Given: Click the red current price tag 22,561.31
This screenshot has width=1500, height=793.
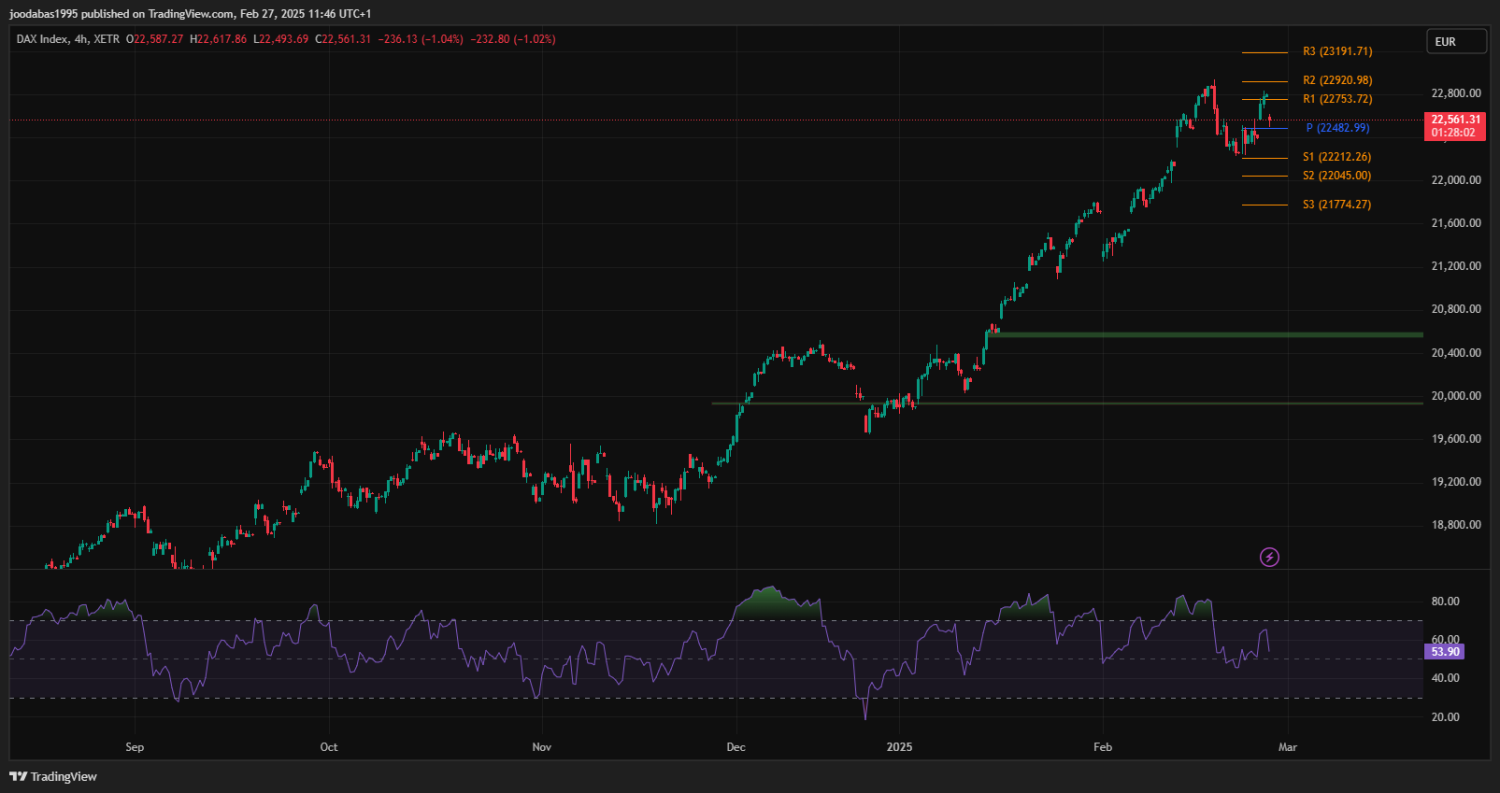Looking at the screenshot, I should 1455,119.
